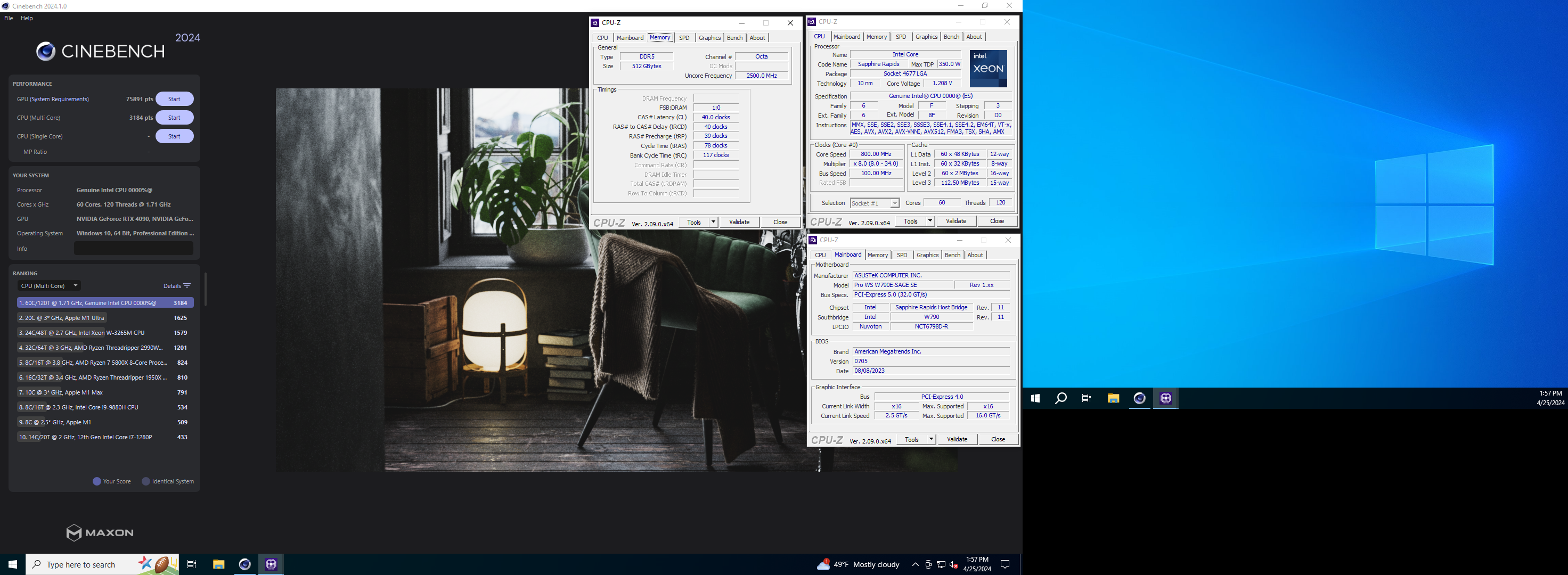
Task: Open Task View on second monitor taskbar
Action: pos(1087,398)
